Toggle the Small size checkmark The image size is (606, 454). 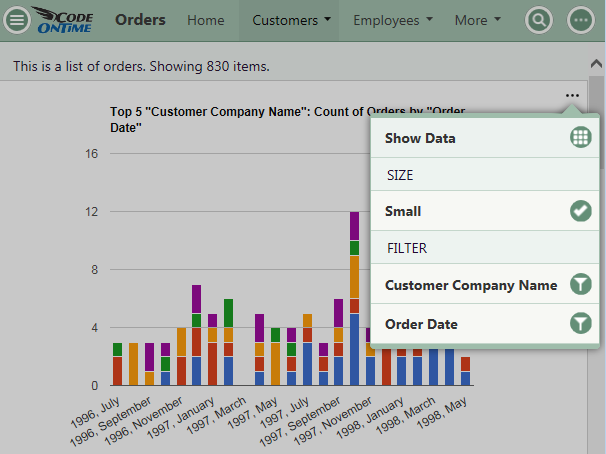tap(580, 211)
